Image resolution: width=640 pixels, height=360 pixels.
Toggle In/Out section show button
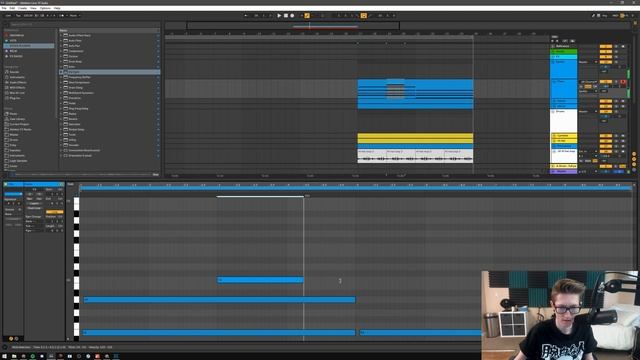[x=634, y=154]
